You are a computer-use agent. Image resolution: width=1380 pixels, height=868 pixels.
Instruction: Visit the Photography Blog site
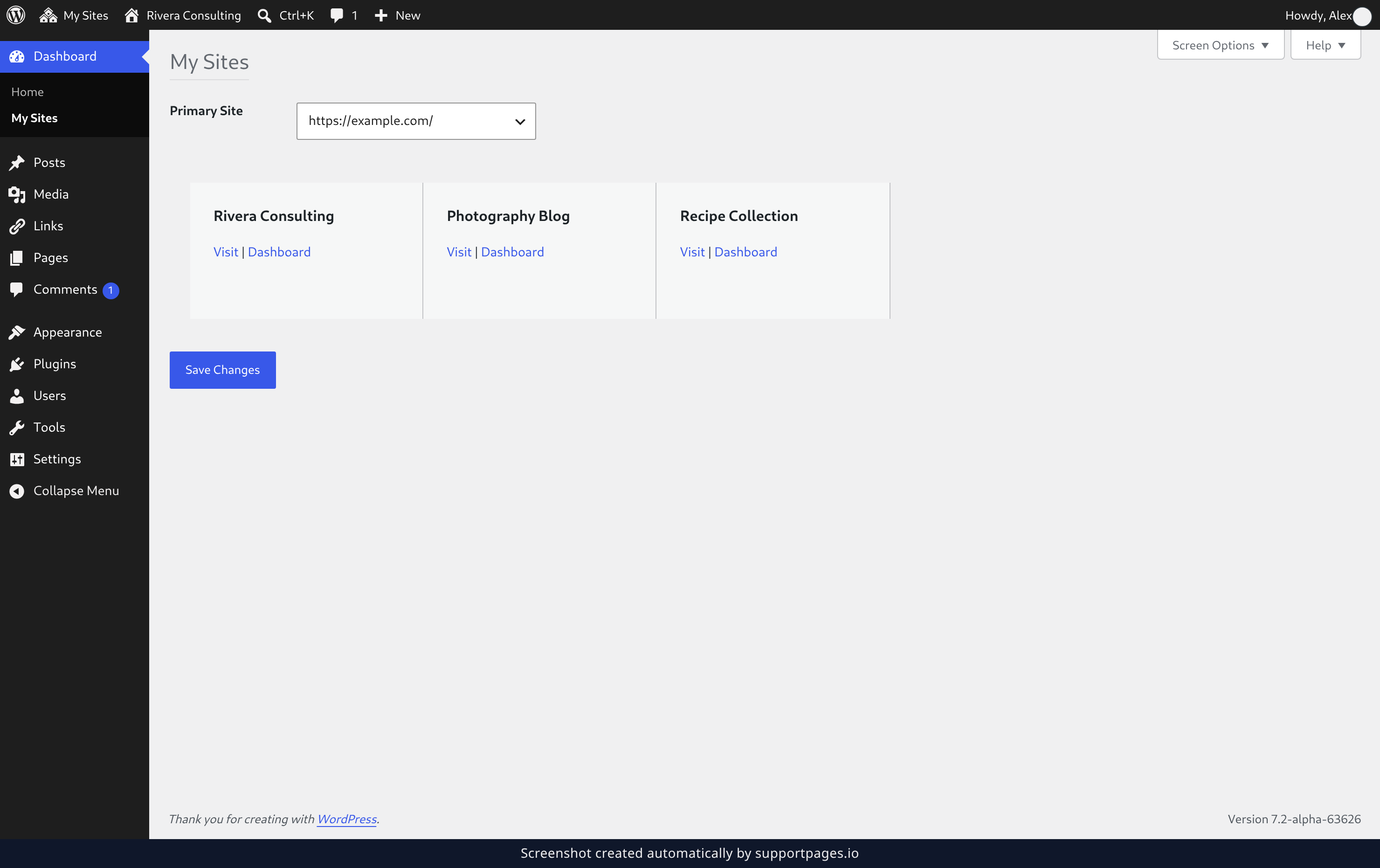pos(459,252)
